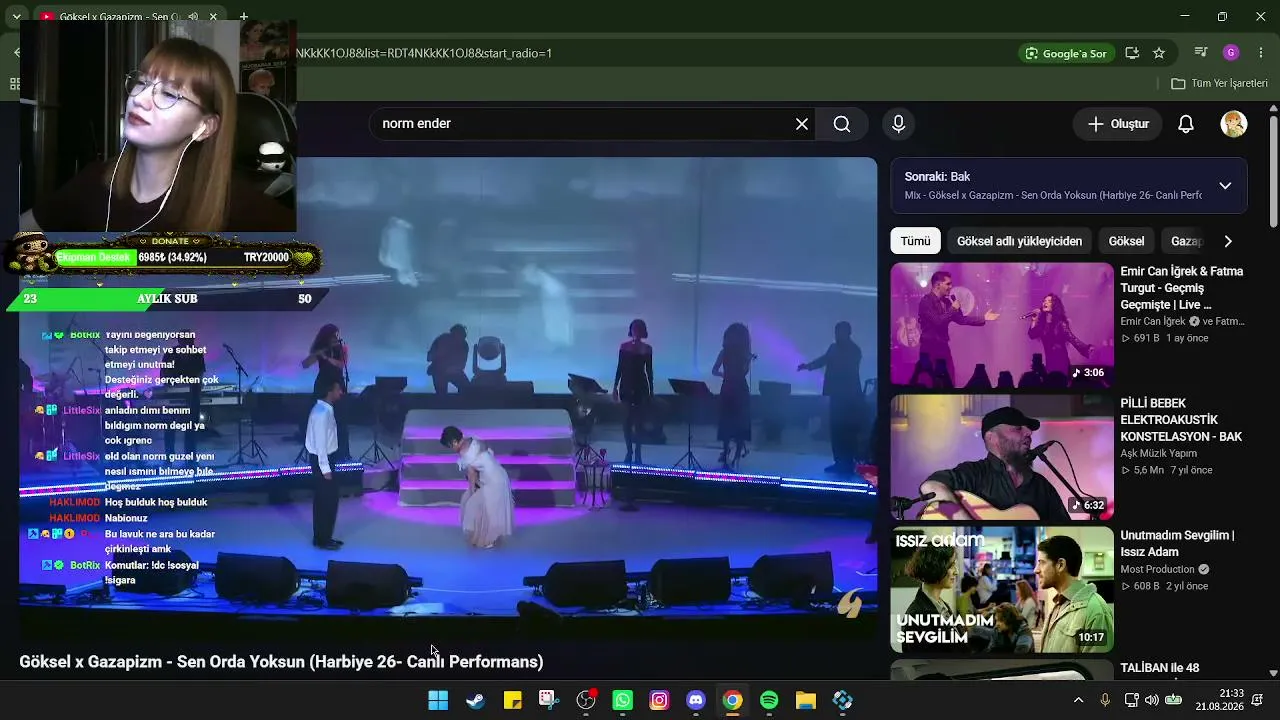Click the address bar URL text
Image resolution: width=1280 pixels, height=720 pixels.
point(424,53)
